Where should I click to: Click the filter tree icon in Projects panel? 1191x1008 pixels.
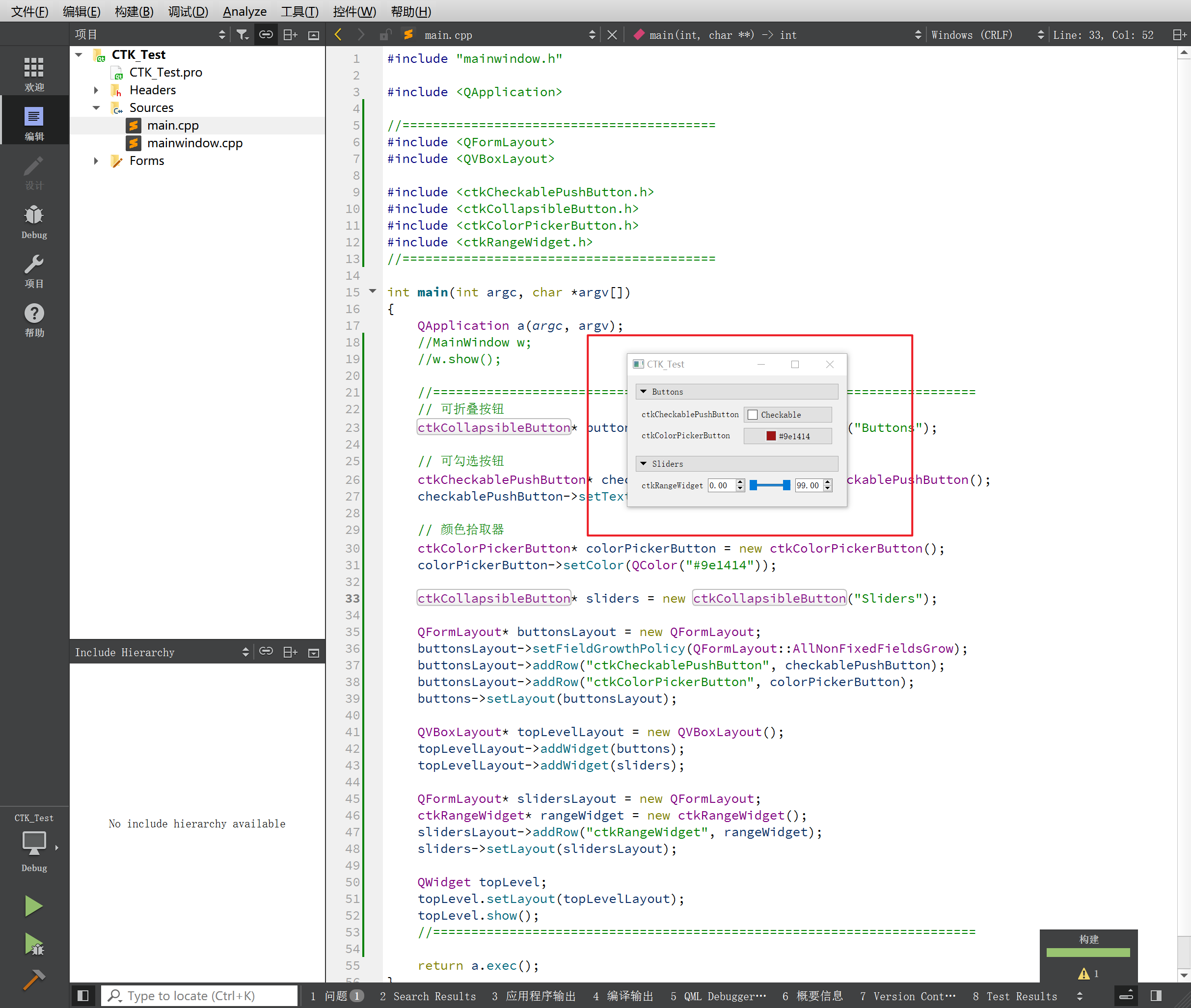click(x=243, y=35)
